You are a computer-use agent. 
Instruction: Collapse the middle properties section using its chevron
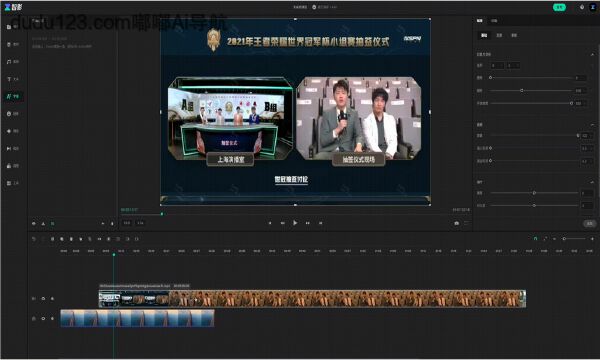[x=592, y=125]
